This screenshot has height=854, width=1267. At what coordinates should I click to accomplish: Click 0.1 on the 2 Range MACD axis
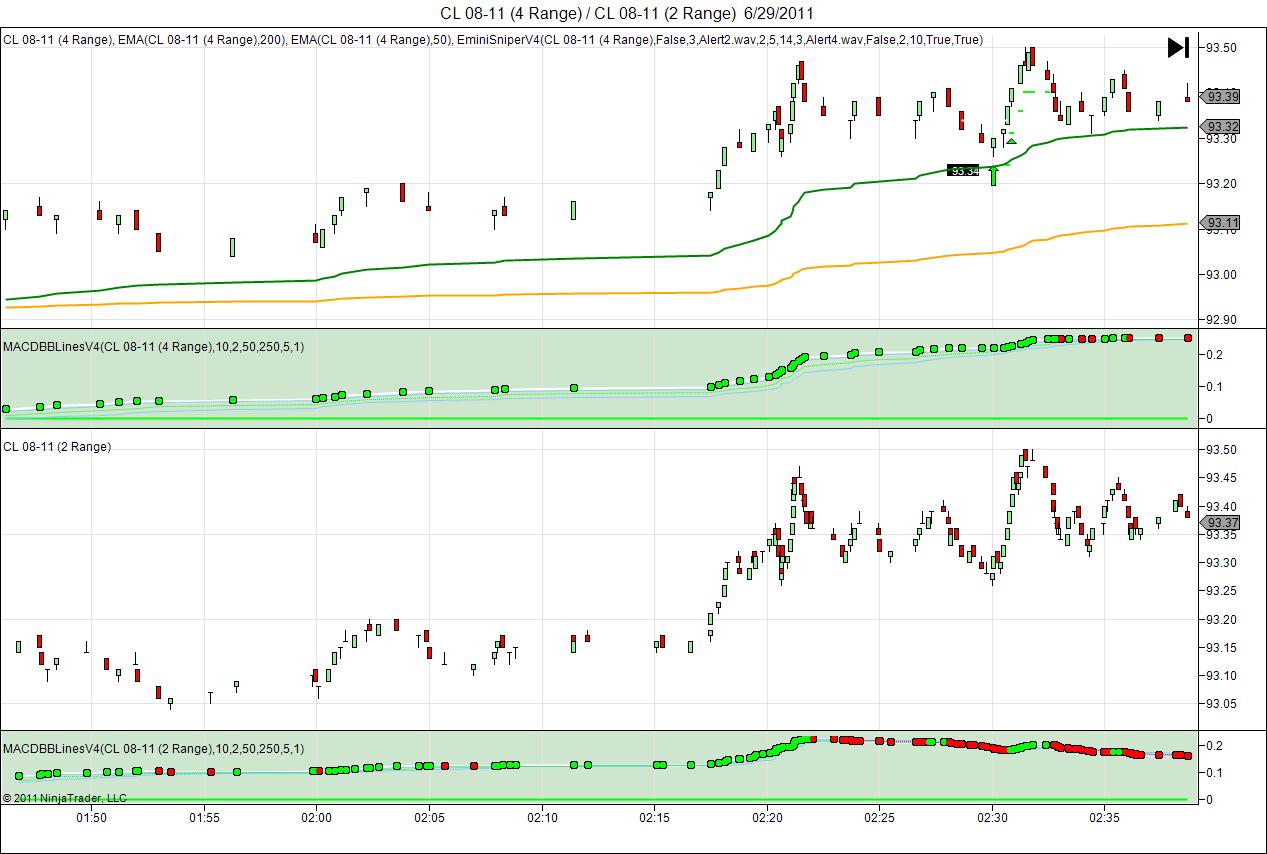point(1214,772)
